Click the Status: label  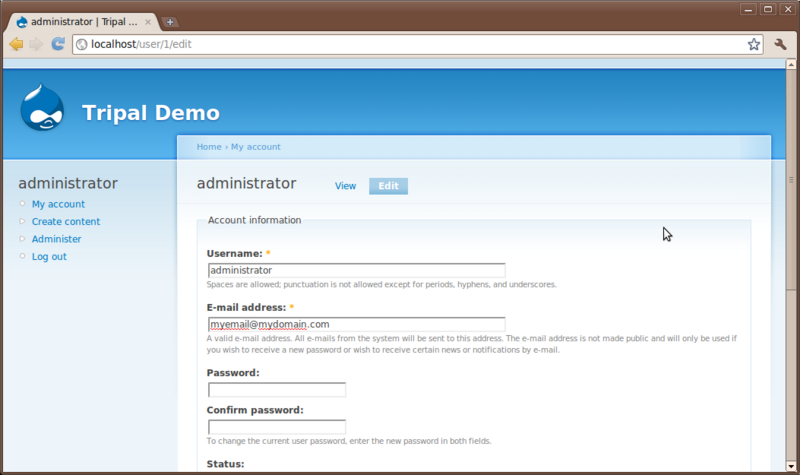[226, 464]
